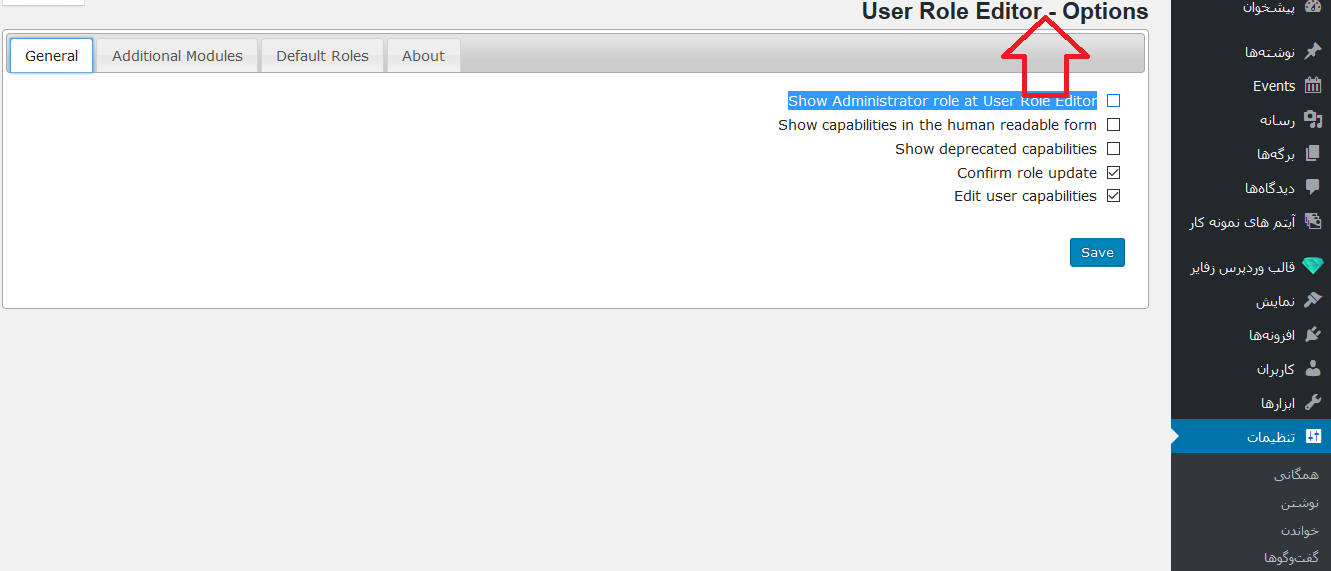Click the Show capabilities in human readable form label

(x=937, y=125)
